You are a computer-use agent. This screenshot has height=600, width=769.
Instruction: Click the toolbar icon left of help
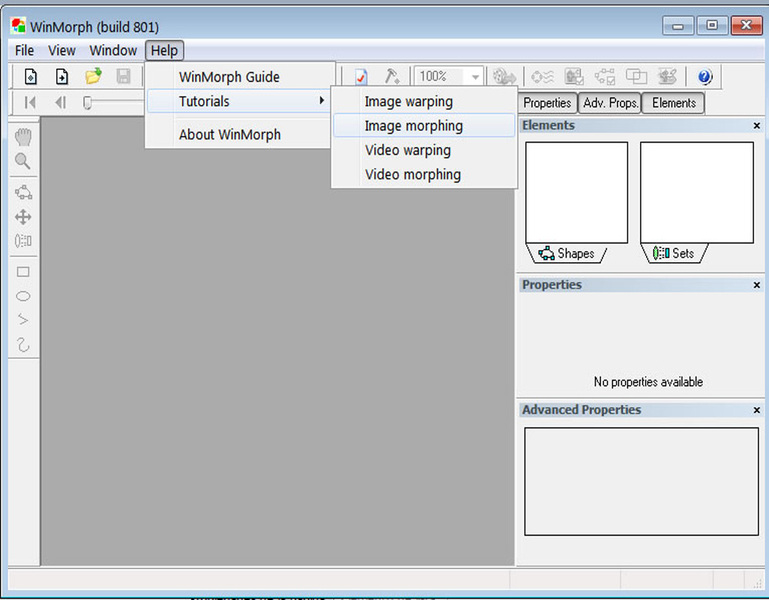click(667, 77)
